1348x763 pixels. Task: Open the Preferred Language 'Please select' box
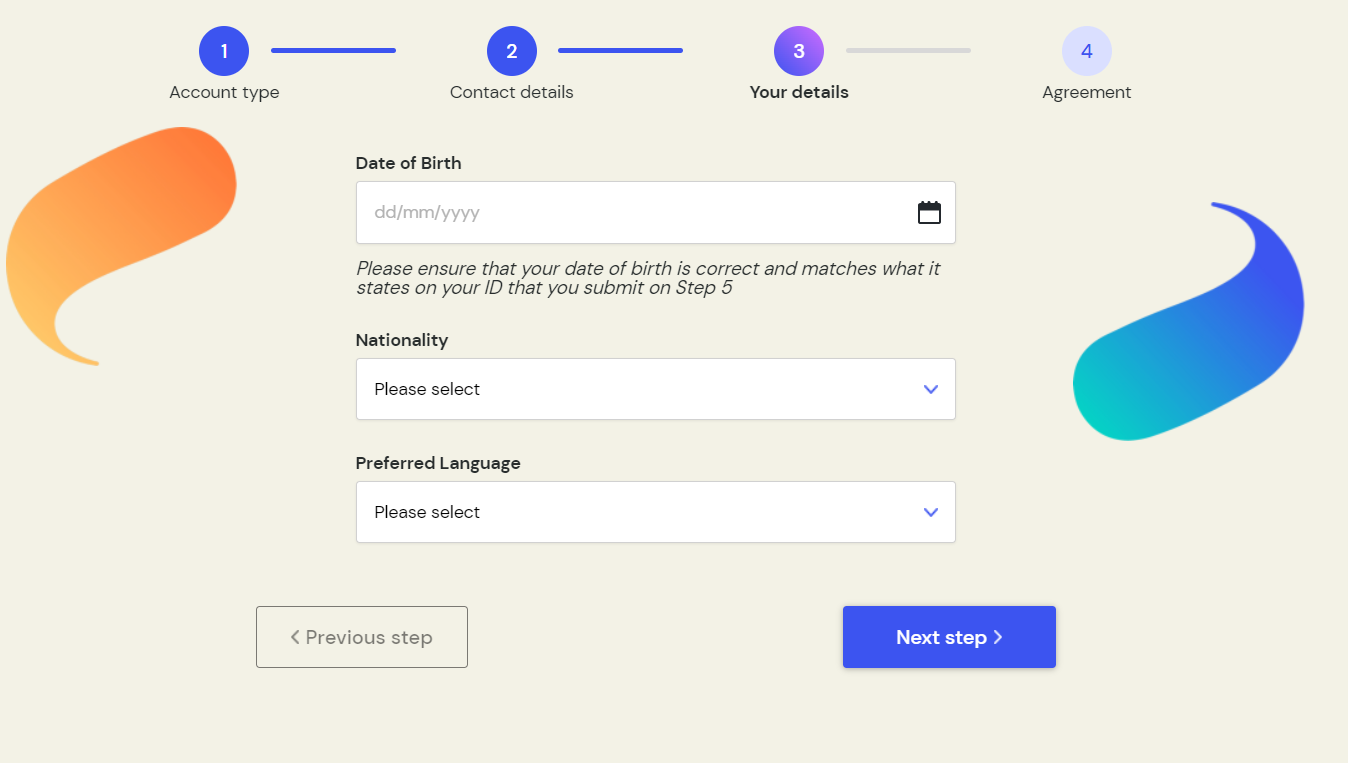tap(656, 512)
